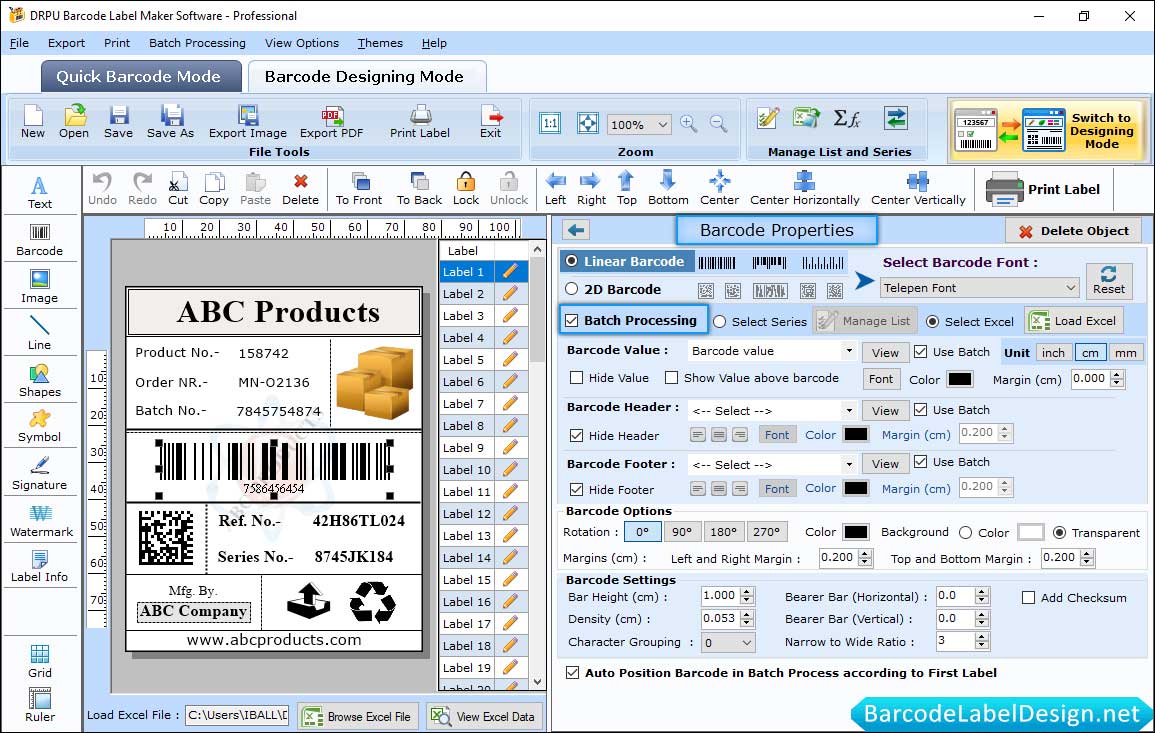Viewport: 1155px width, 733px height.
Task: Click the Load Excel File path field
Action: 236,715
